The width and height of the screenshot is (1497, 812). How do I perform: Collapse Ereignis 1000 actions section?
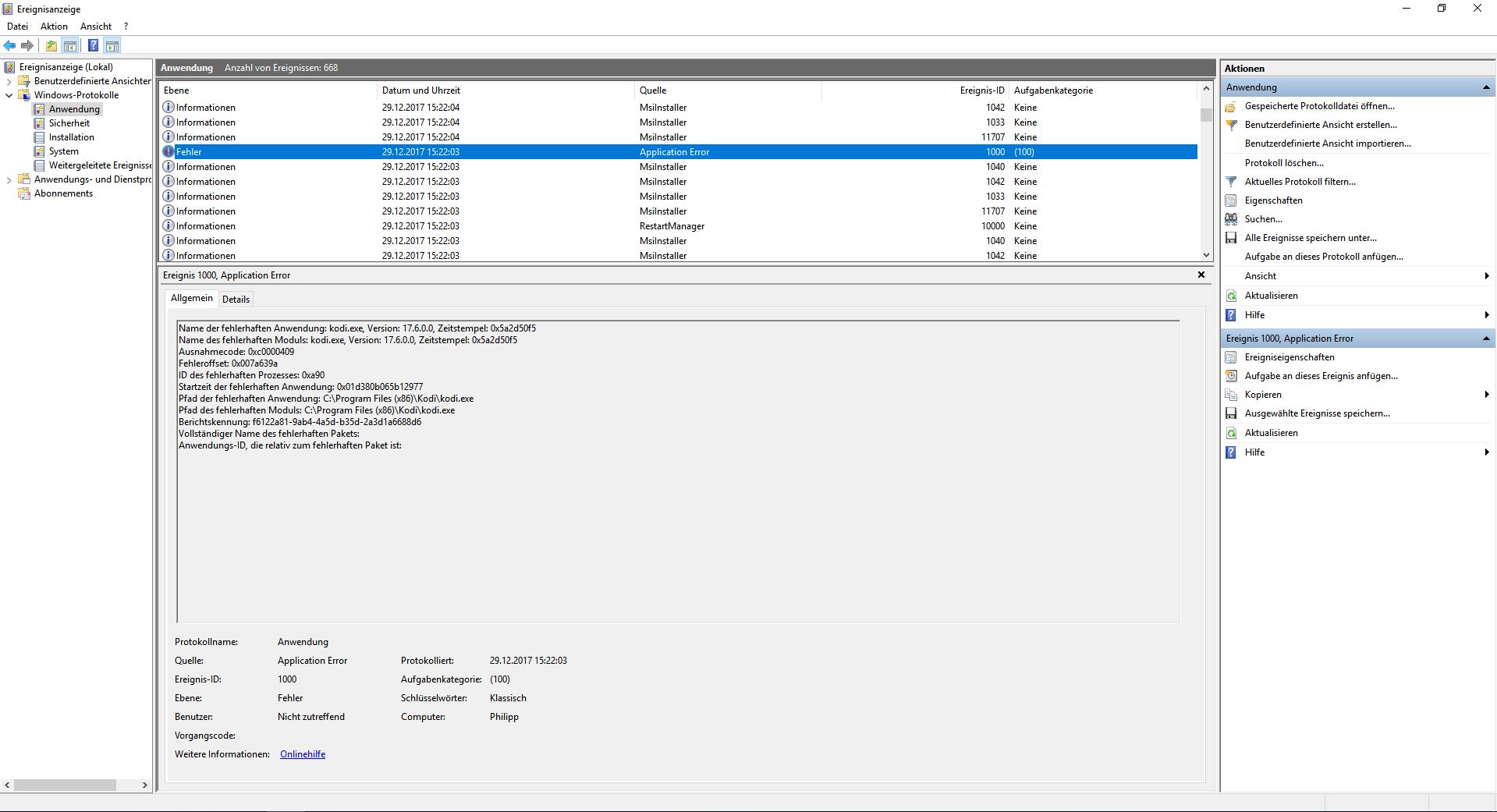pyautogui.click(x=1486, y=339)
